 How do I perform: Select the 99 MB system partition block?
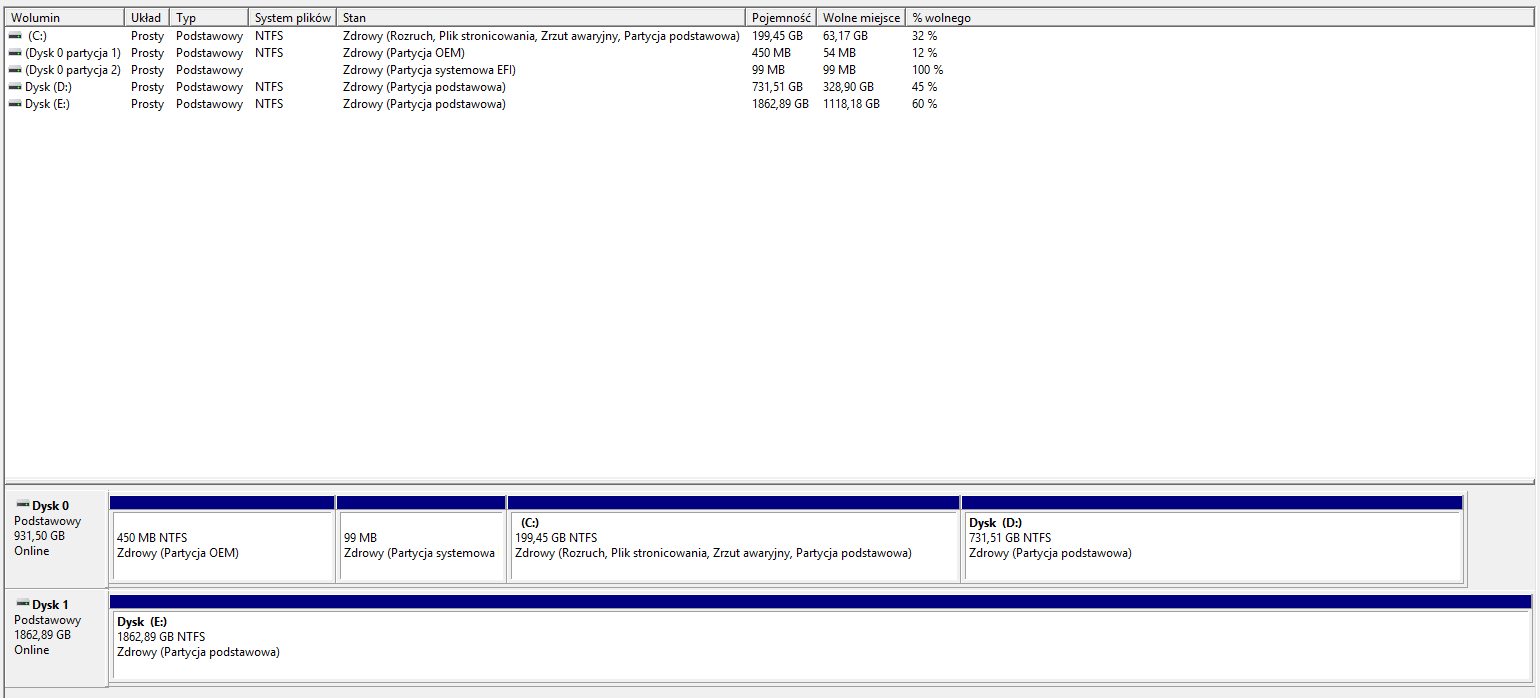click(421, 545)
